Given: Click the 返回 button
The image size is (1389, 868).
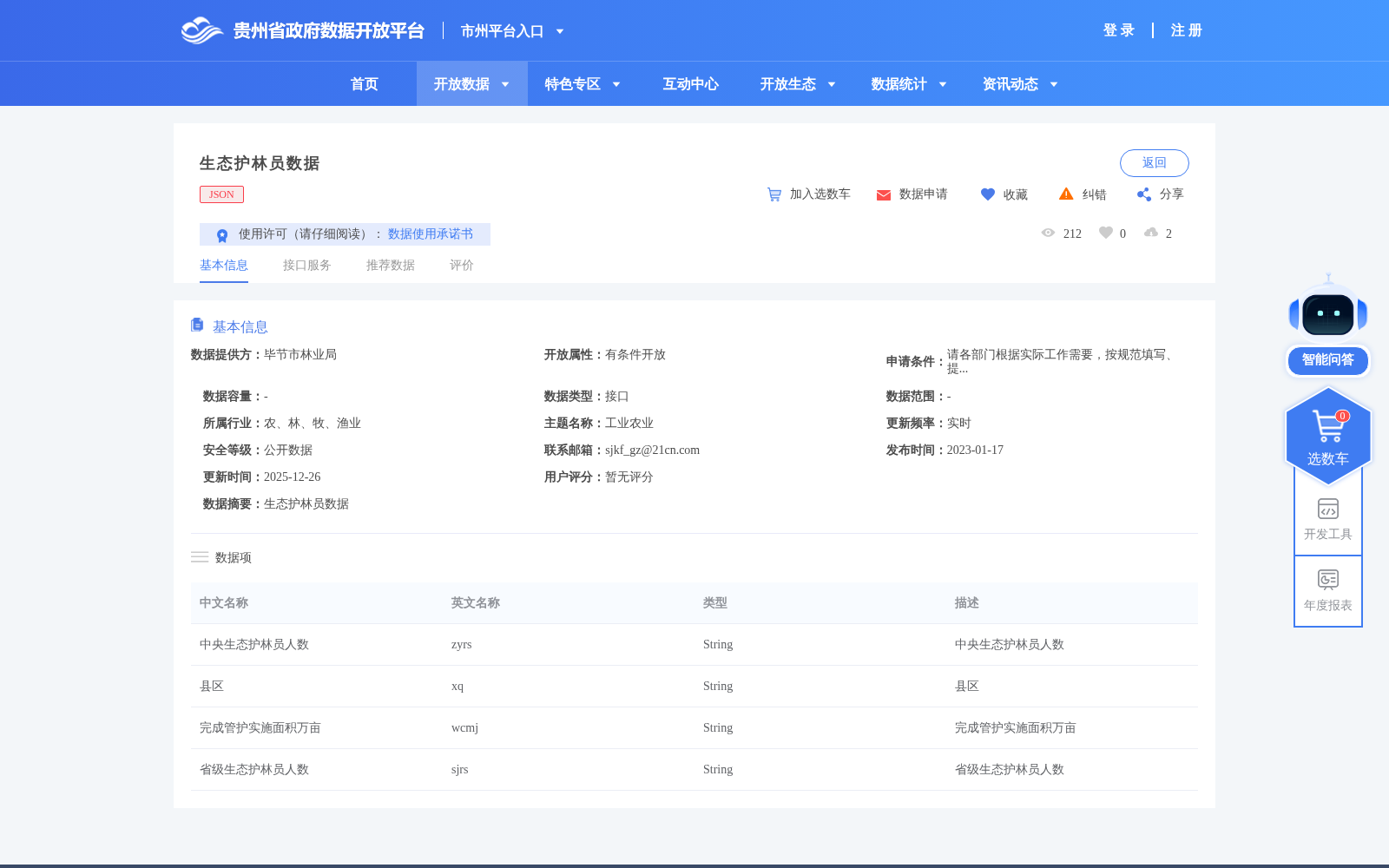Looking at the screenshot, I should pos(1155,163).
